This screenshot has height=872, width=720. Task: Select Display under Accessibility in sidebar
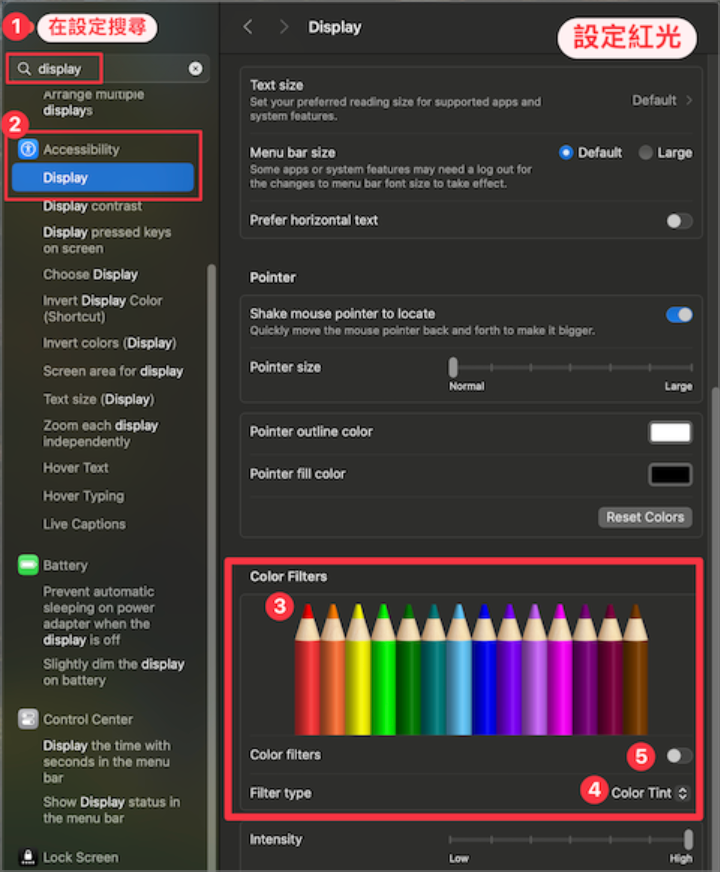tap(103, 178)
